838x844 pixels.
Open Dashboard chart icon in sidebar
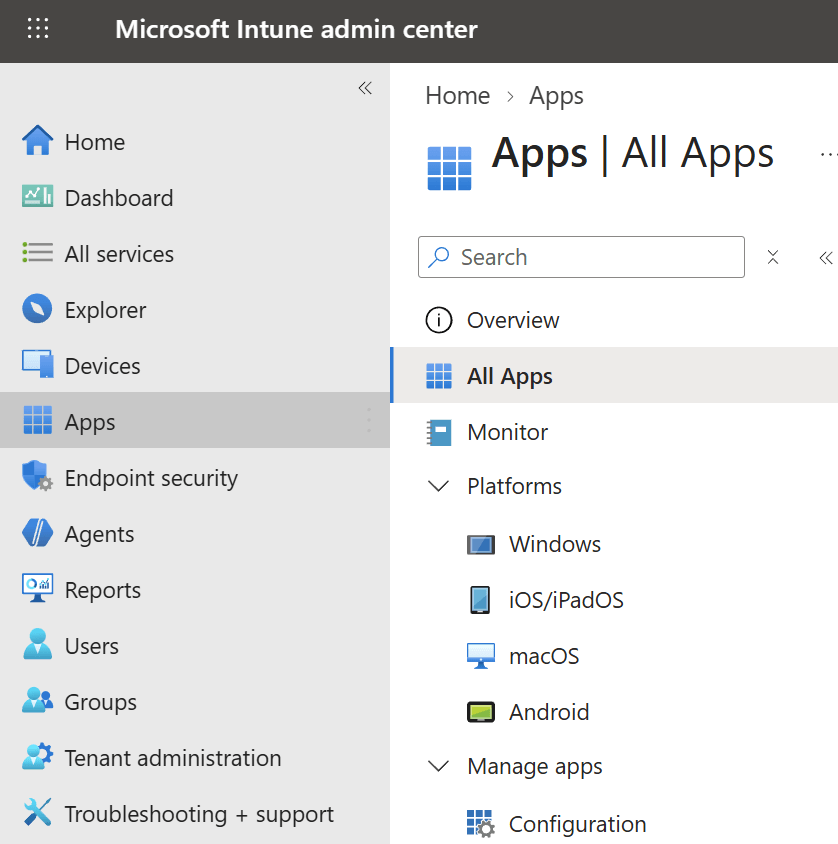(37, 196)
